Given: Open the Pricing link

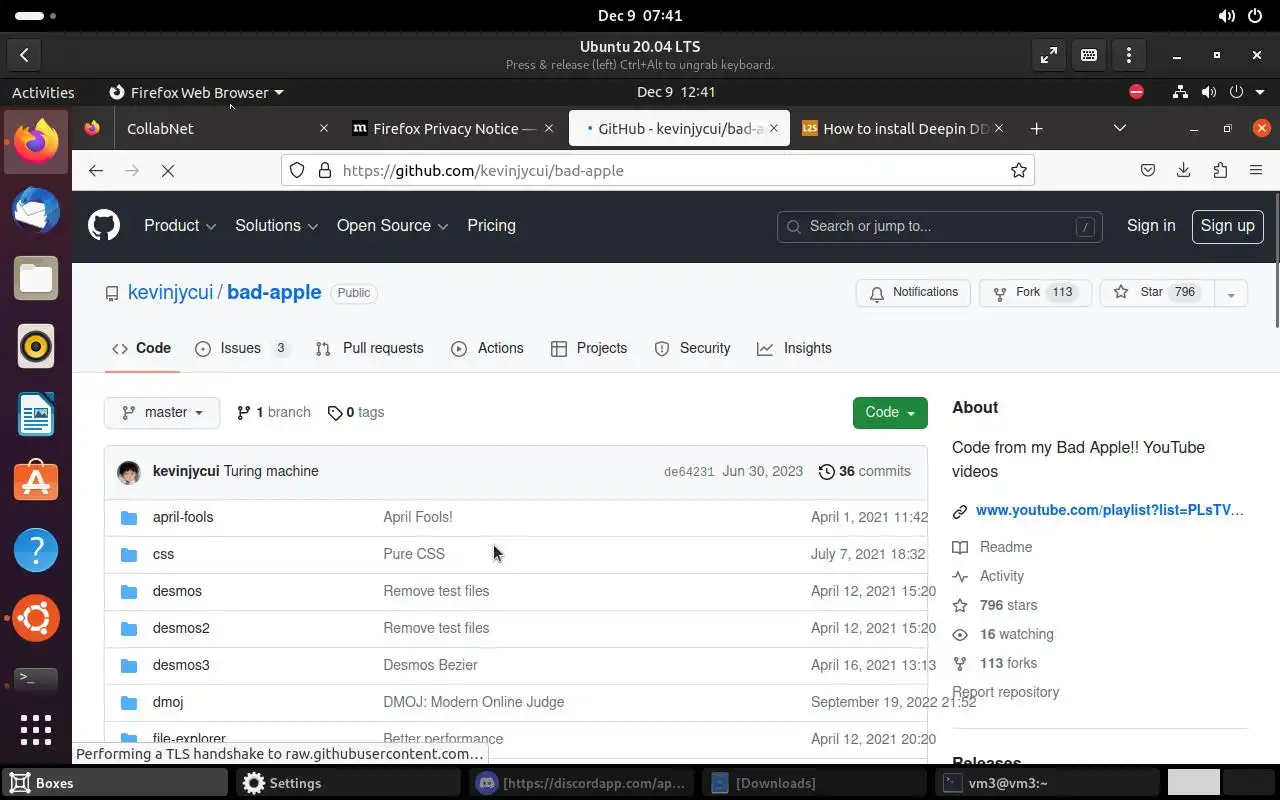Looking at the screenshot, I should pos(492,226).
